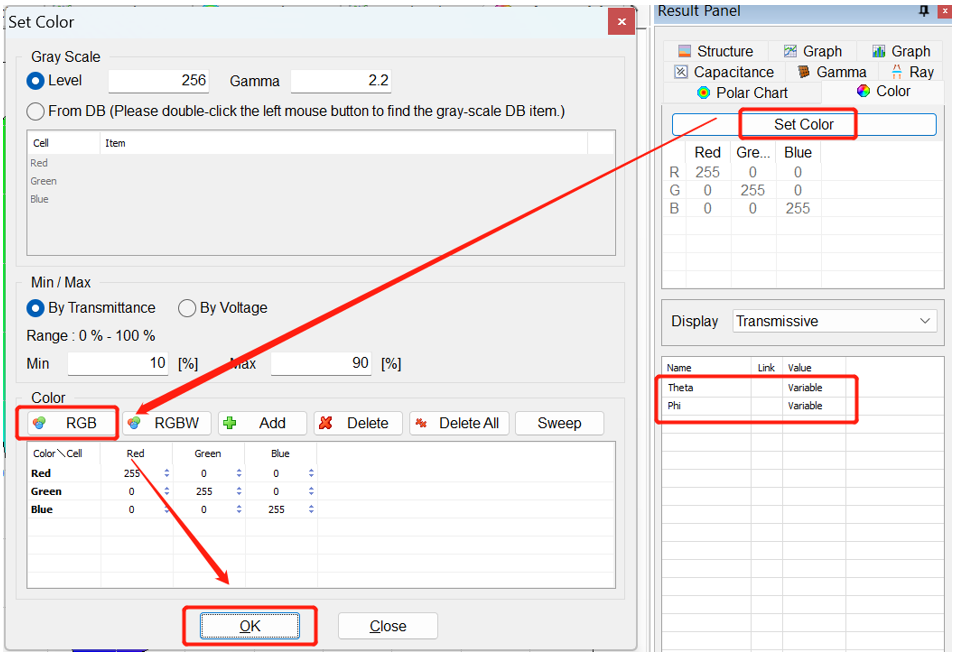Open the Structure tab in Result Panel
The height and width of the screenshot is (659, 956).
715,51
